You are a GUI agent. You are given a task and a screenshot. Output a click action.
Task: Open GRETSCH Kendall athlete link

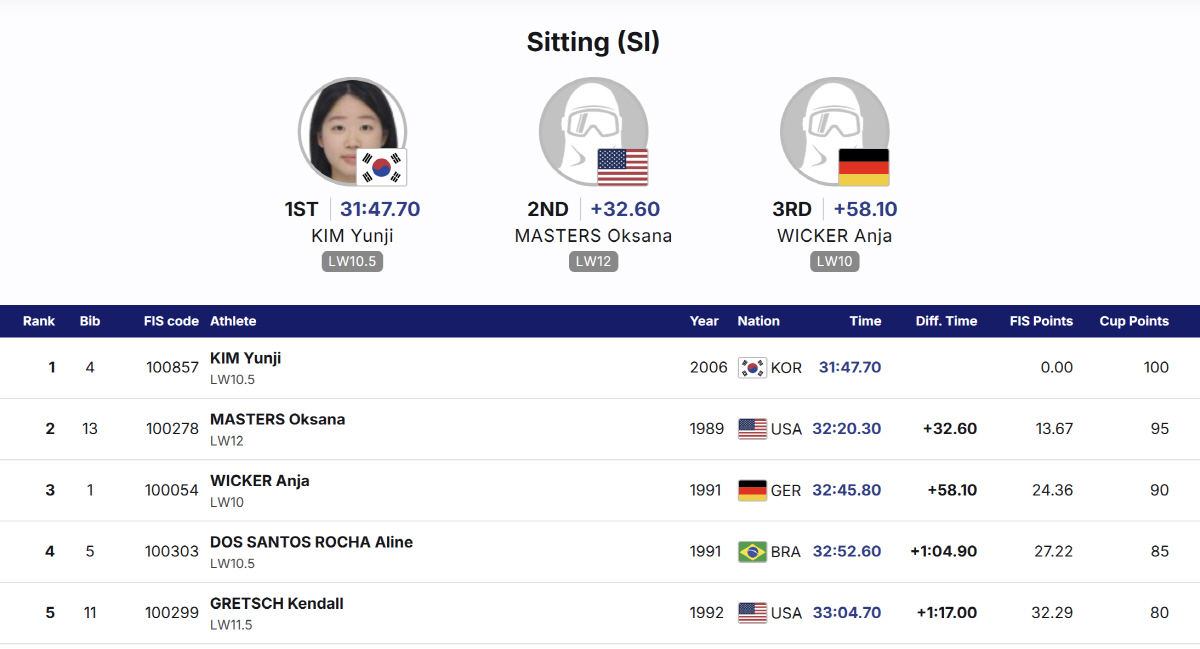(x=276, y=603)
